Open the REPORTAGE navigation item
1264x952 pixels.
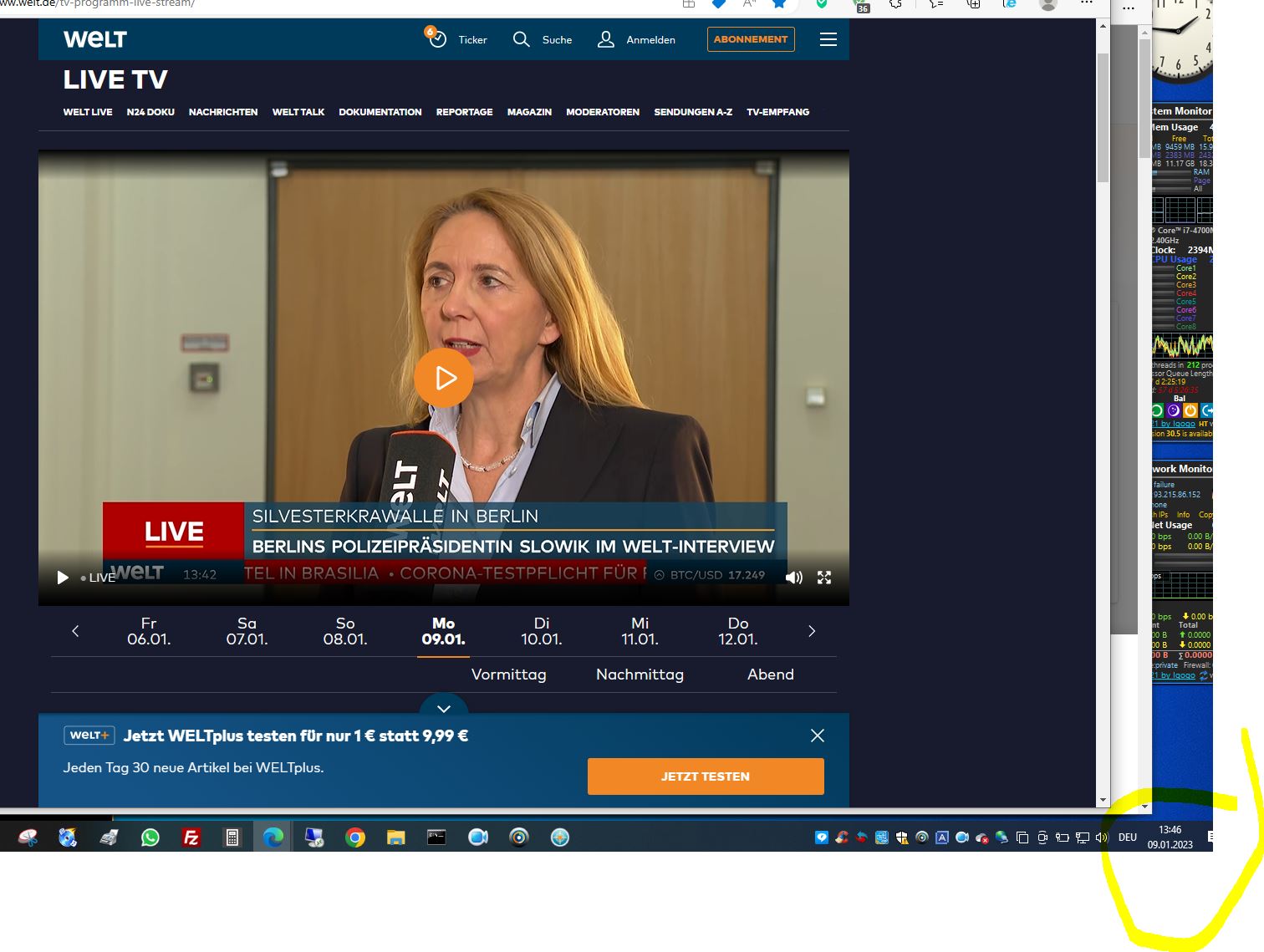coord(465,112)
